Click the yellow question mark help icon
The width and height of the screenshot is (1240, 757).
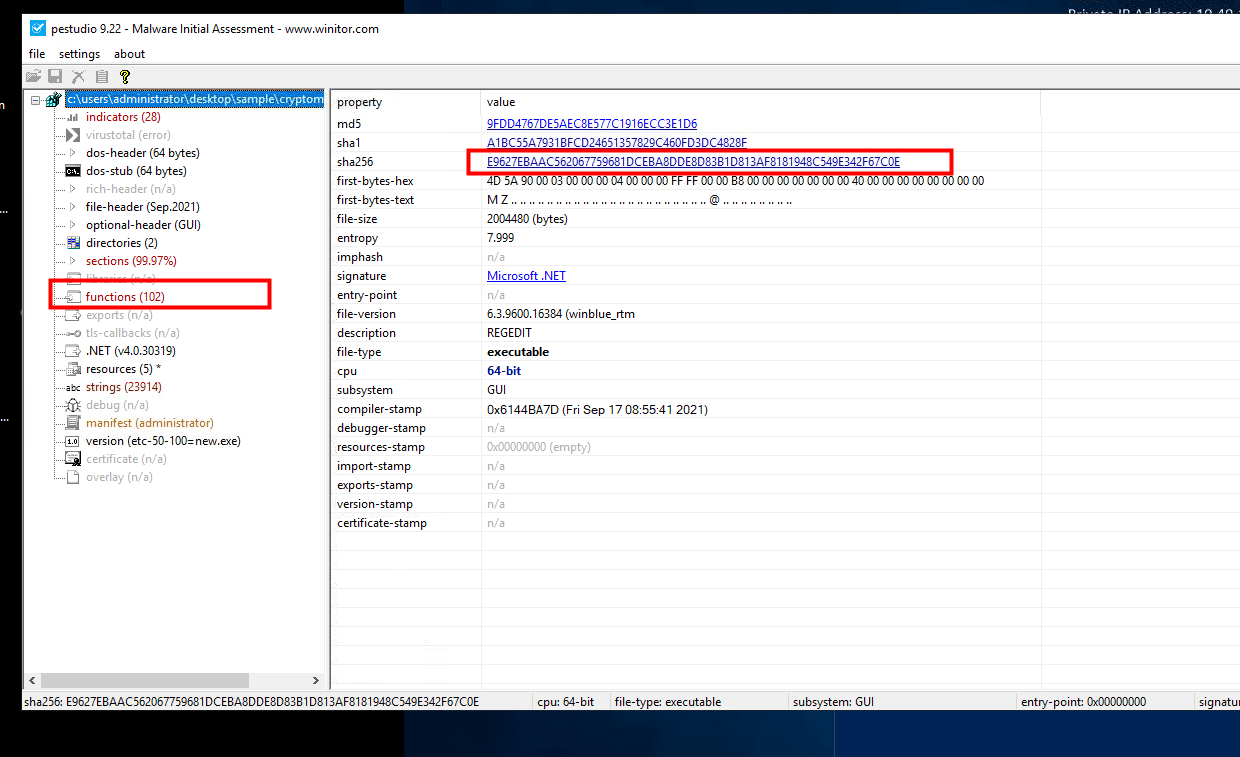click(x=124, y=76)
